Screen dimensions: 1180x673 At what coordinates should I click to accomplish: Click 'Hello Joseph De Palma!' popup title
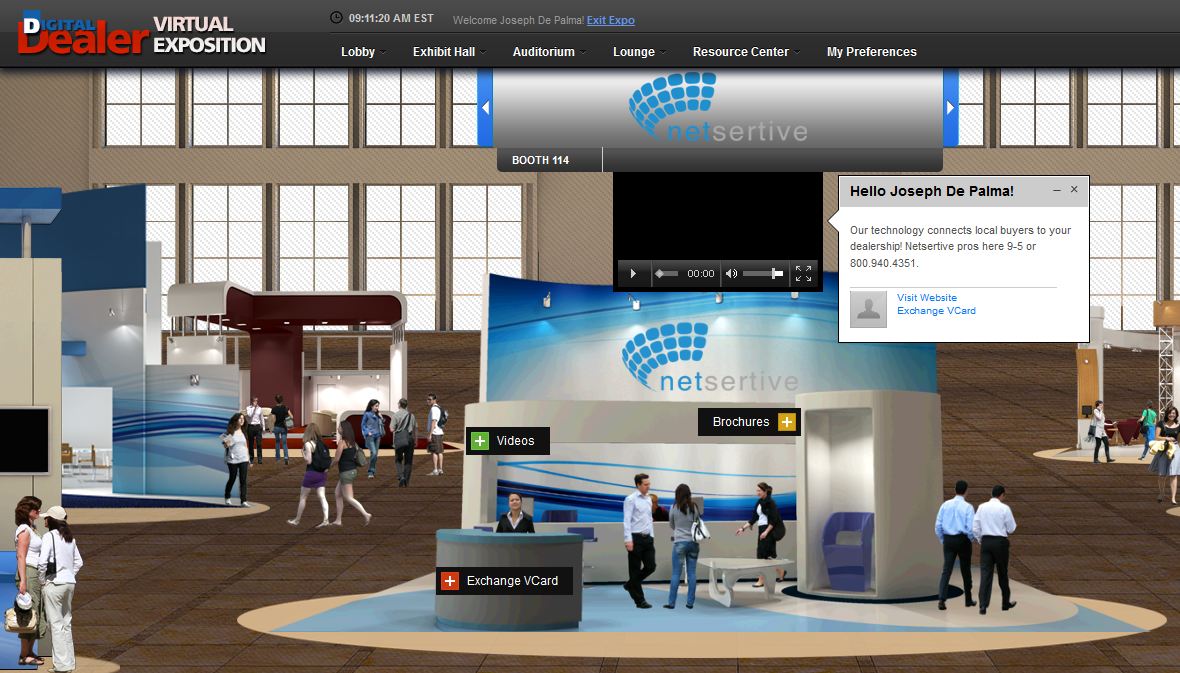point(932,191)
